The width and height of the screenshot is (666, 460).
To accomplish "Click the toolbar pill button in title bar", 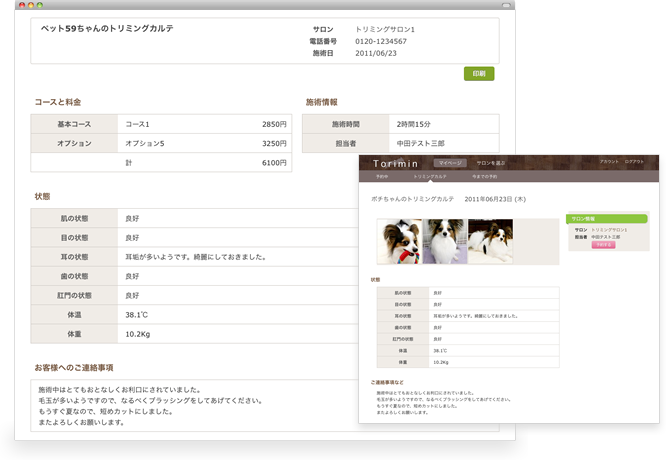I will click(x=506, y=5).
